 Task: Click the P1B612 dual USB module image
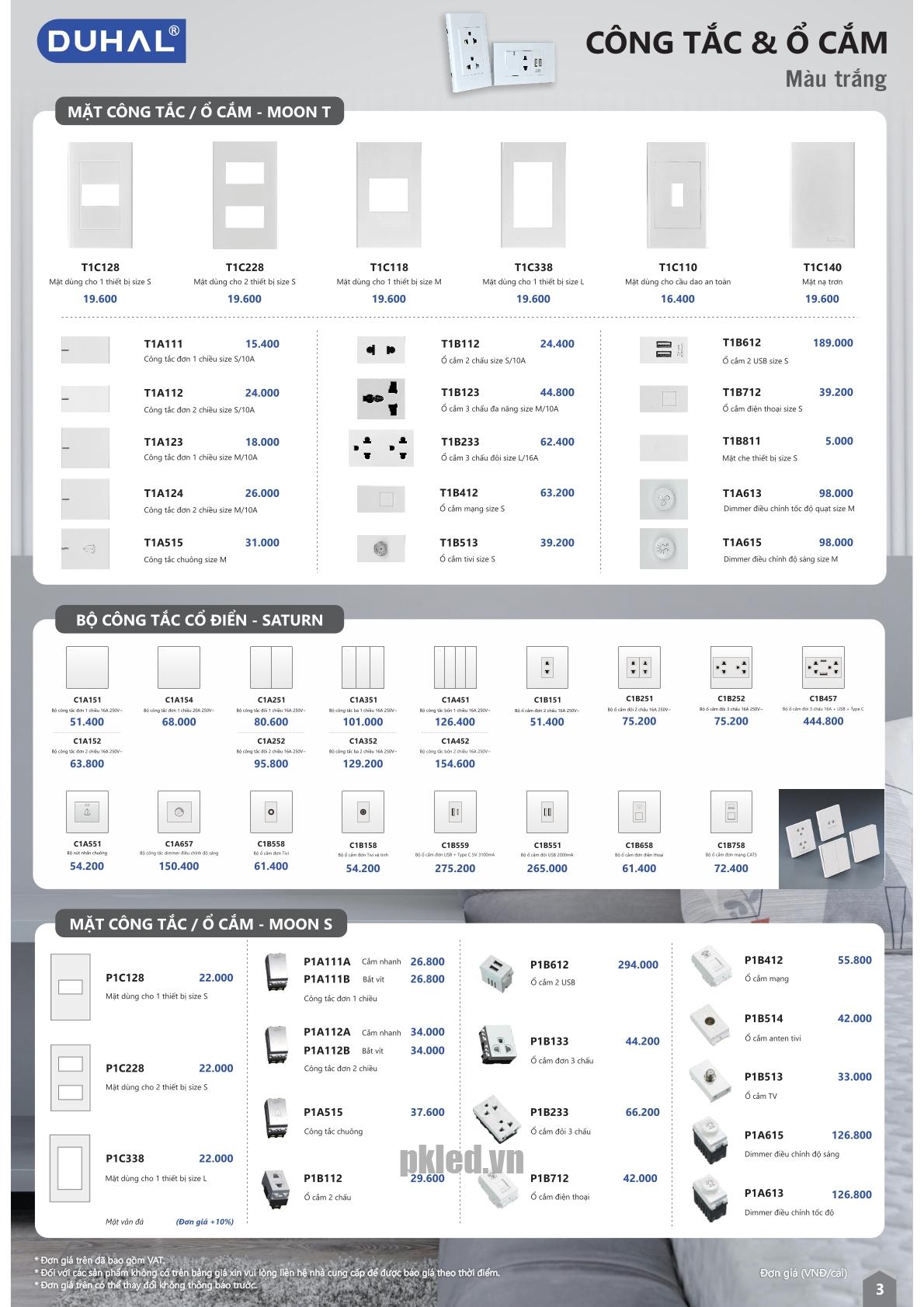click(493, 972)
